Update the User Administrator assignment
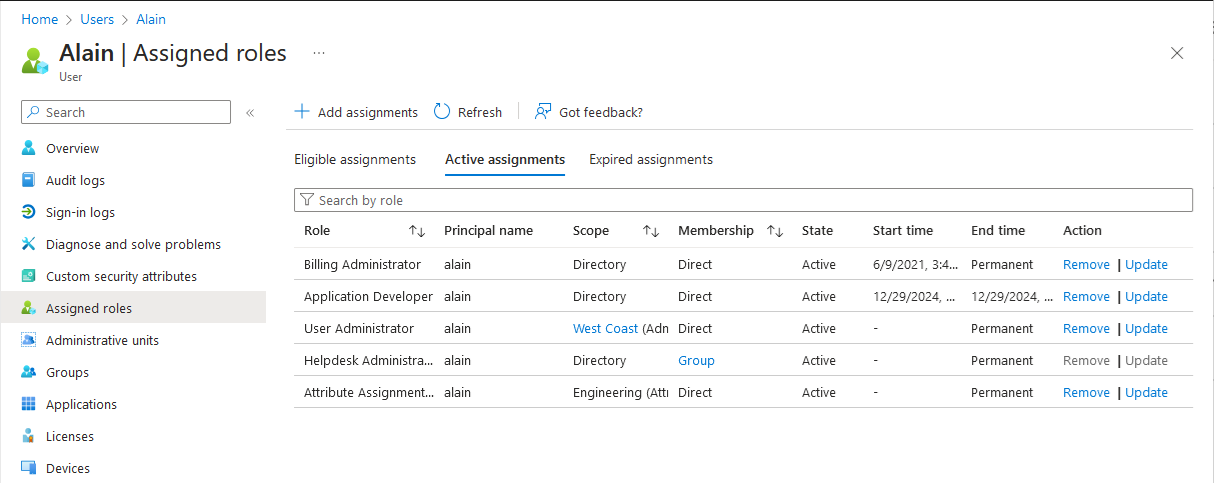The image size is (1214, 483). 1147,329
